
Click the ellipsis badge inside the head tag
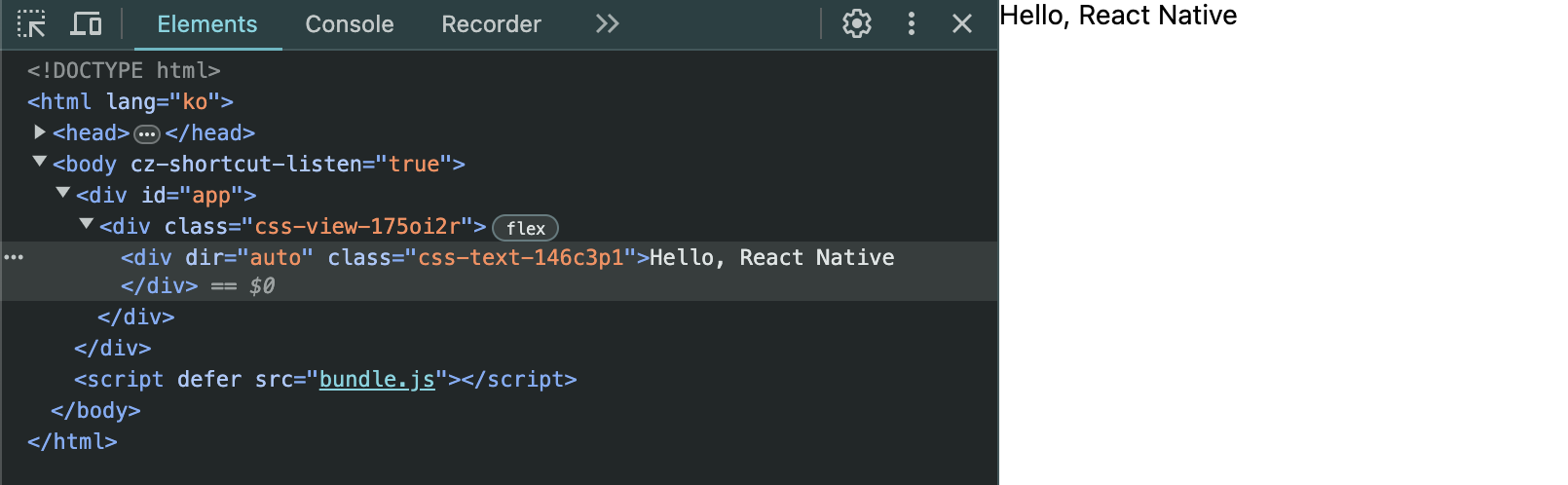click(x=147, y=133)
